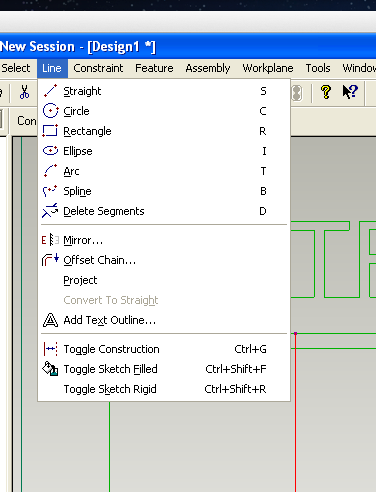Open the Mirror... dialog entry
Image resolution: width=376 pixels, height=492 pixels.
coord(164,240)
